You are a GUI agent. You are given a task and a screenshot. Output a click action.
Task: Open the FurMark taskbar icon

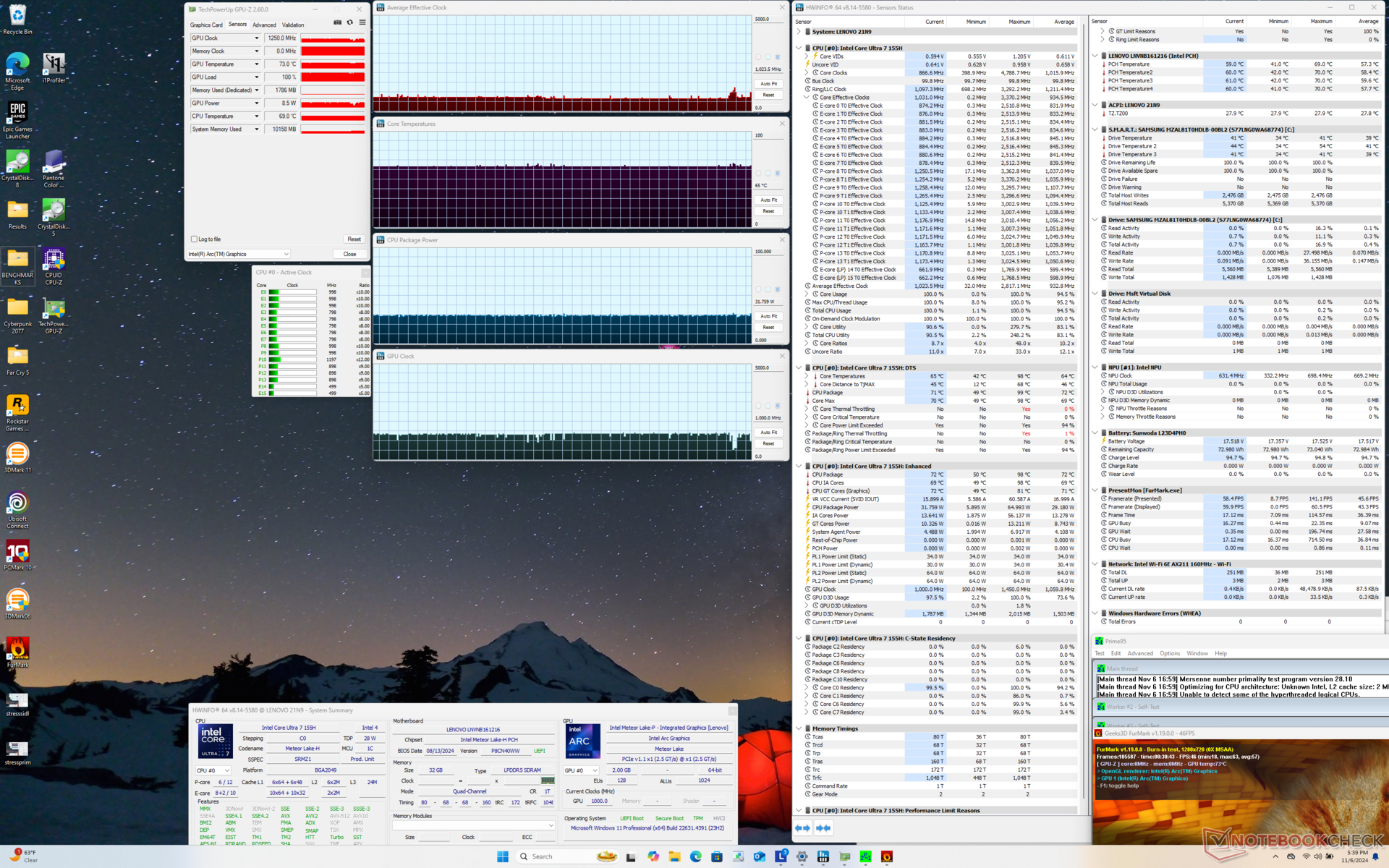pos(887,856)
